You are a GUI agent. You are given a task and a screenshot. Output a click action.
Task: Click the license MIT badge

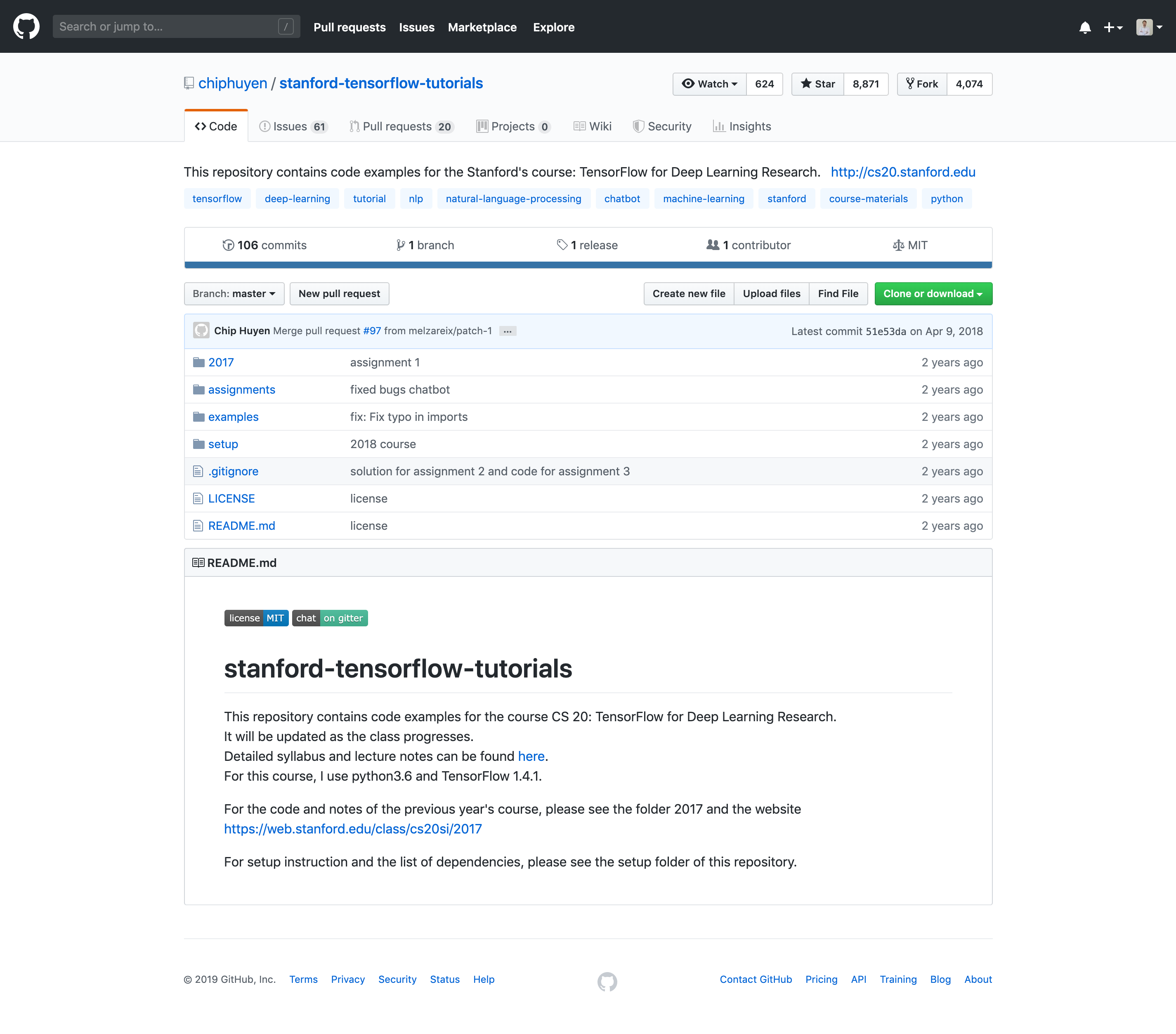[256, 618]
